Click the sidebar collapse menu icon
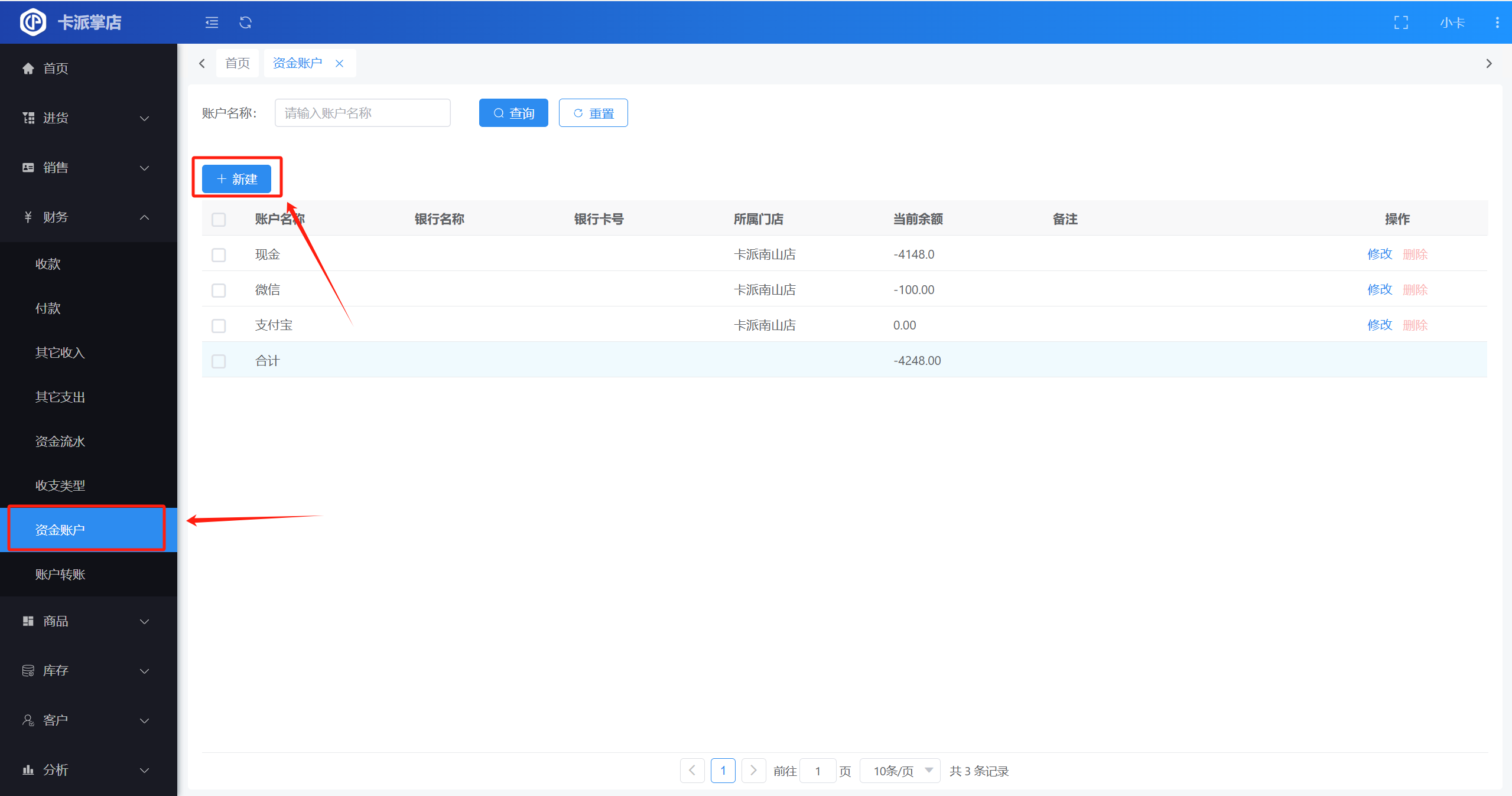This screenshot has height=796, width=1512. pos(212,22)
